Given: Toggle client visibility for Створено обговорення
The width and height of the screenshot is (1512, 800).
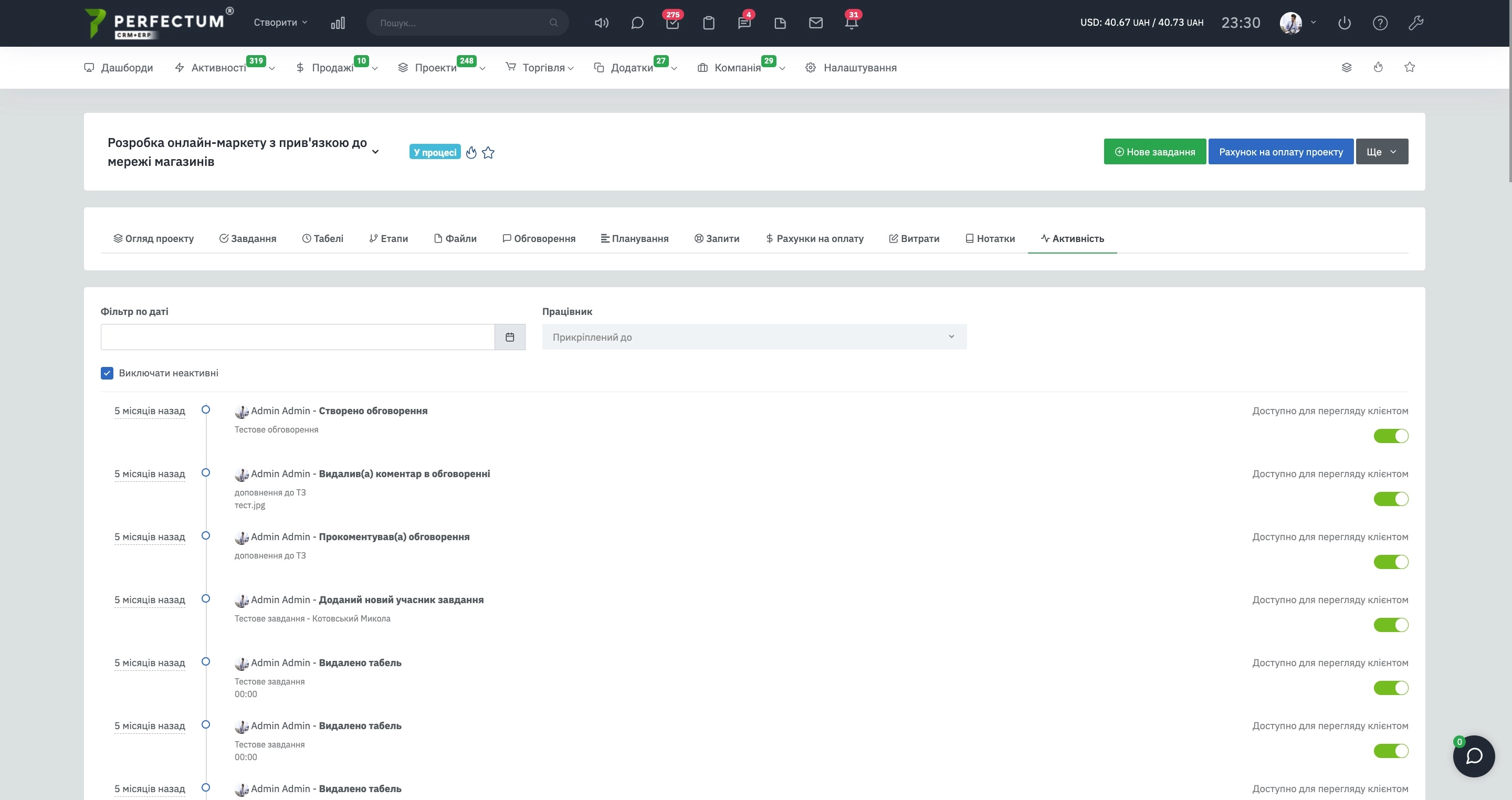Looking at the screenshot, I should pyautogui.click(x=1391, y=436).
